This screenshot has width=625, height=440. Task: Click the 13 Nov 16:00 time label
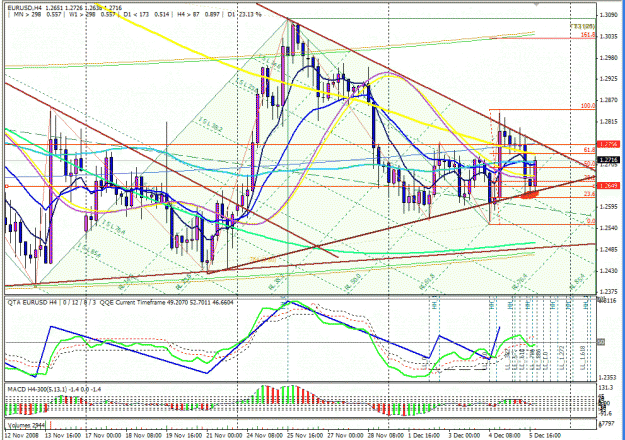click(63, 436)
